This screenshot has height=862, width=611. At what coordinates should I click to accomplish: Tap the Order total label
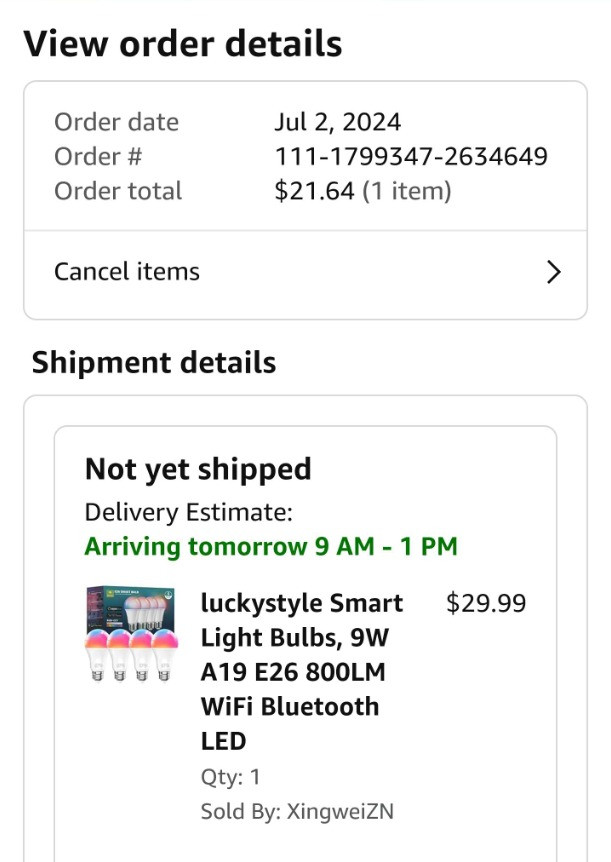[x=118, y=191]
